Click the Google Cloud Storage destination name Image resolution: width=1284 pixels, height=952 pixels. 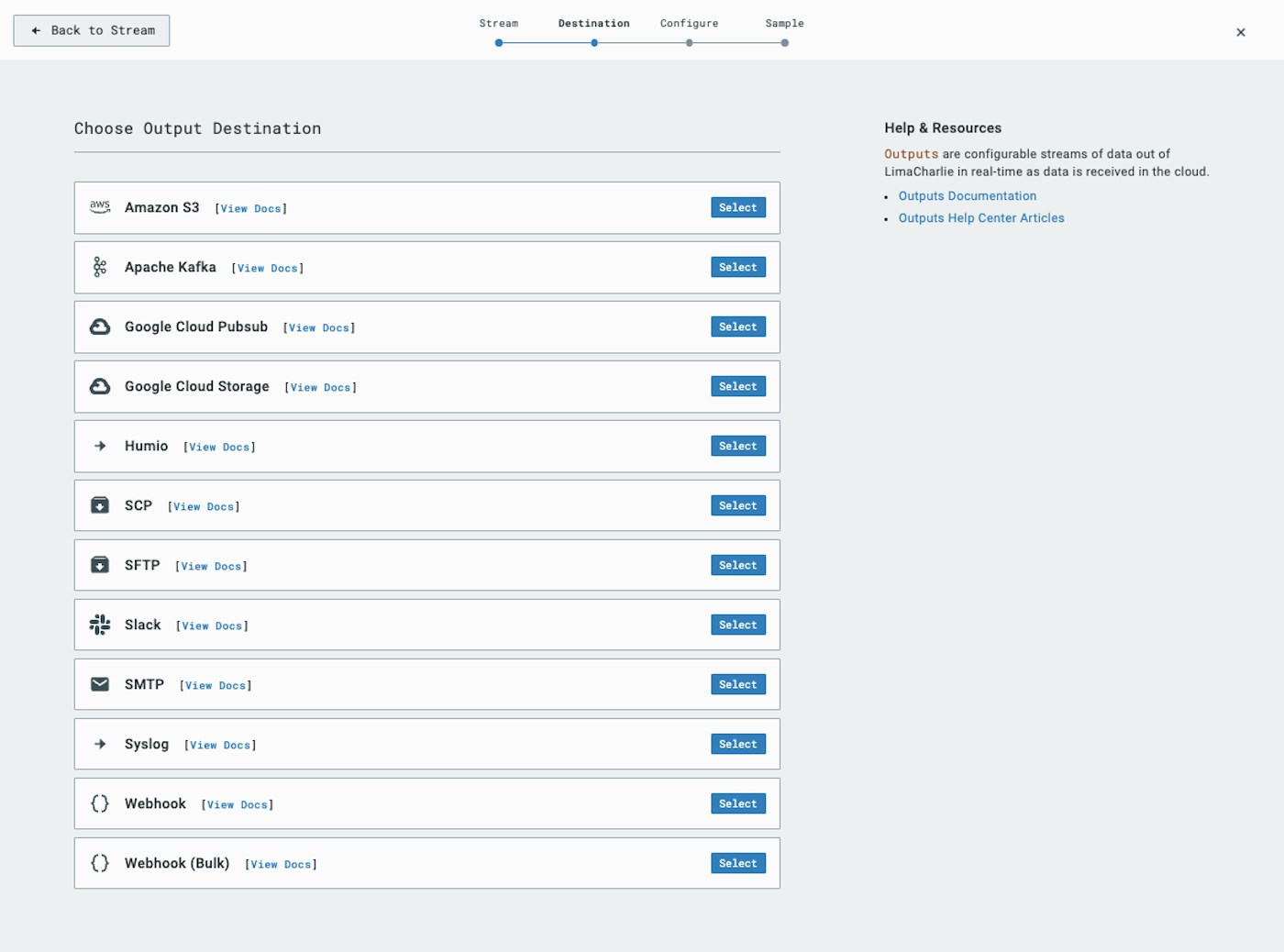coord(197,386)
